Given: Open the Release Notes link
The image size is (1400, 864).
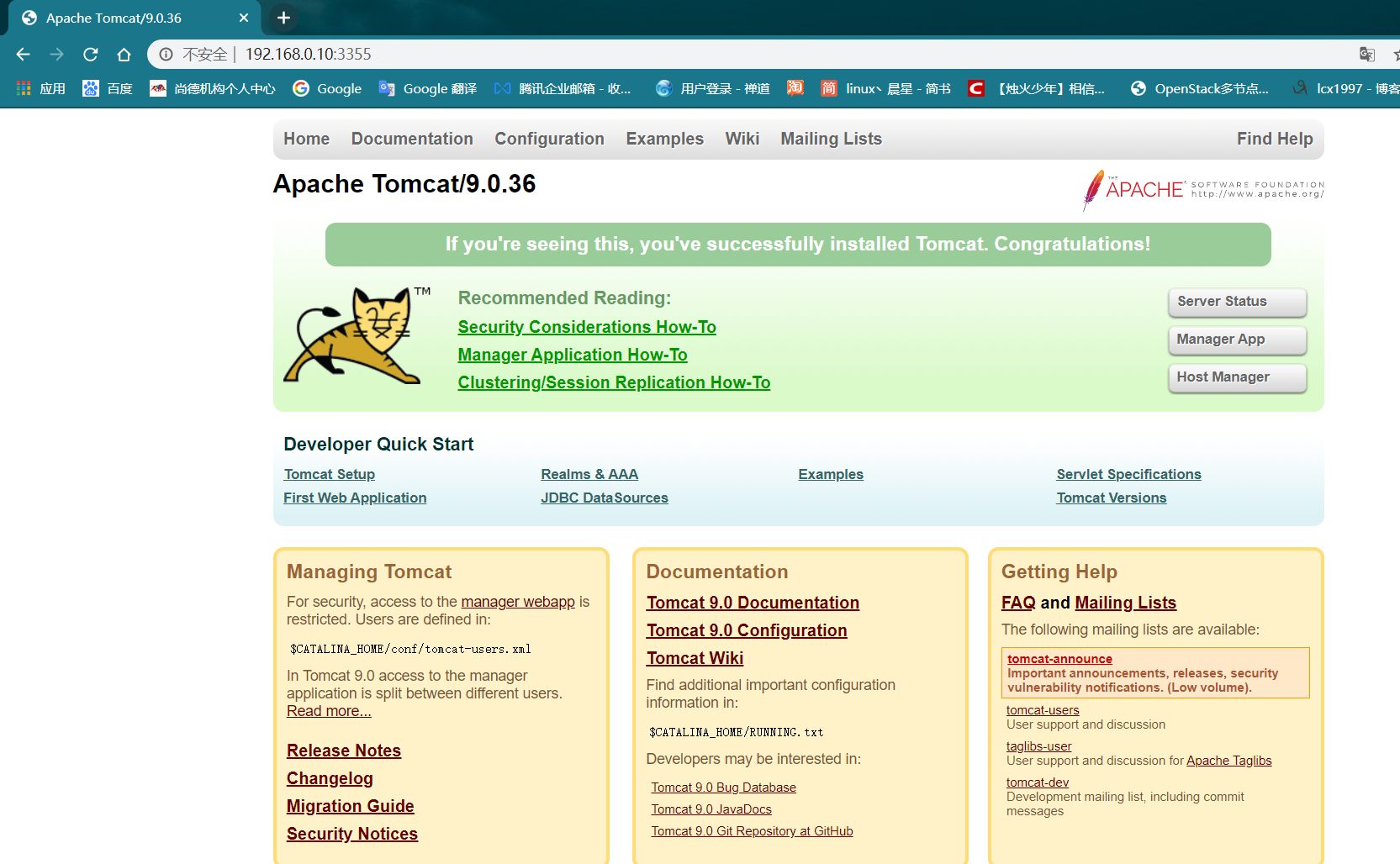Looking at the screenshot, I should [x=344, y=751].
